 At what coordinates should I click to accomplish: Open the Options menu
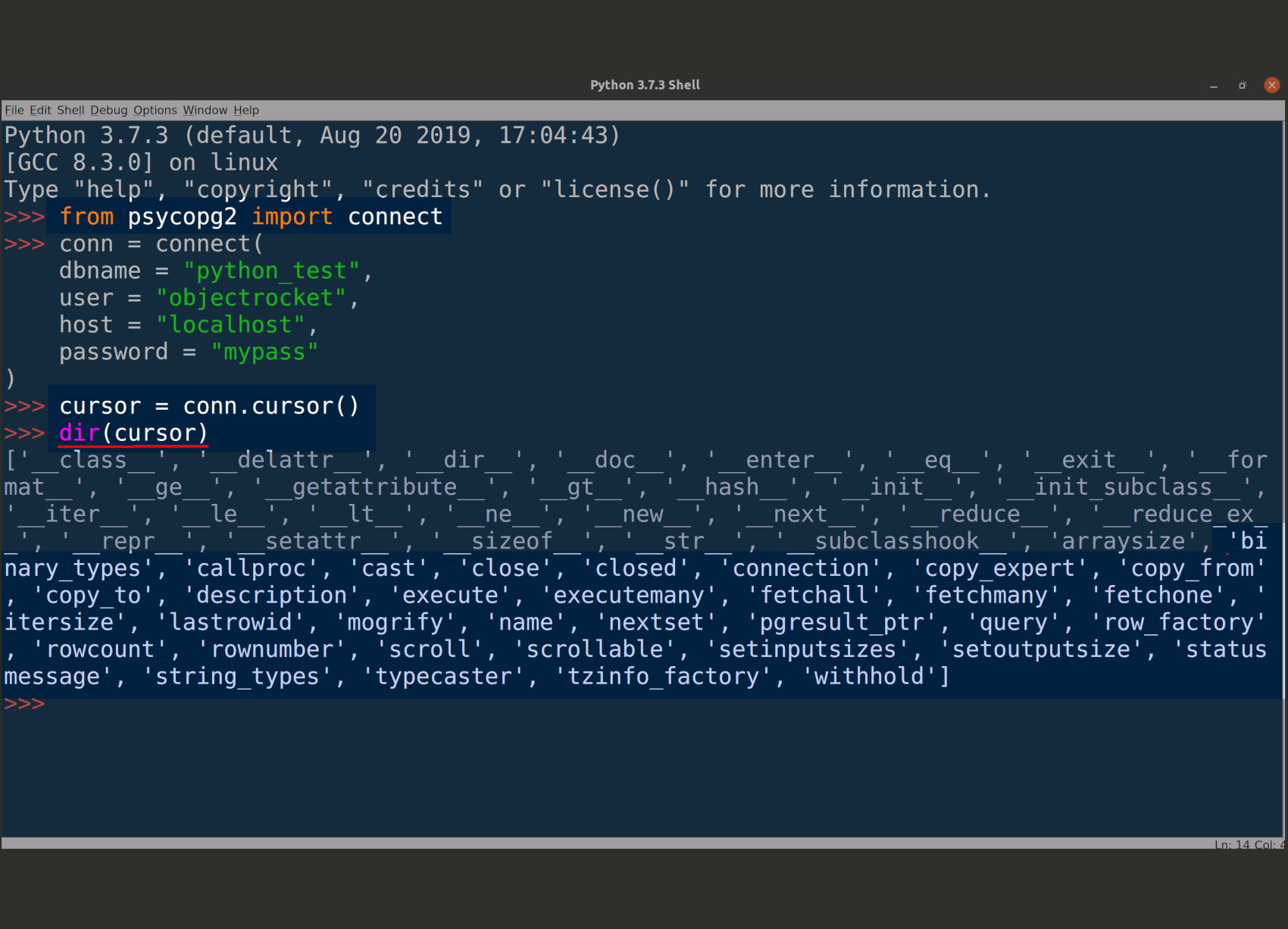[x=155, y=110]
